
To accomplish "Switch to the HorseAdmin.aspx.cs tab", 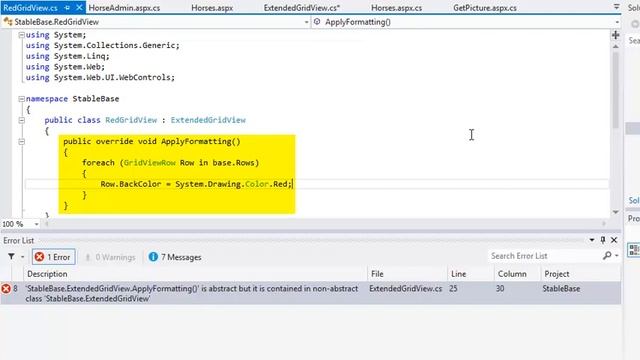I will coord(124,8).
